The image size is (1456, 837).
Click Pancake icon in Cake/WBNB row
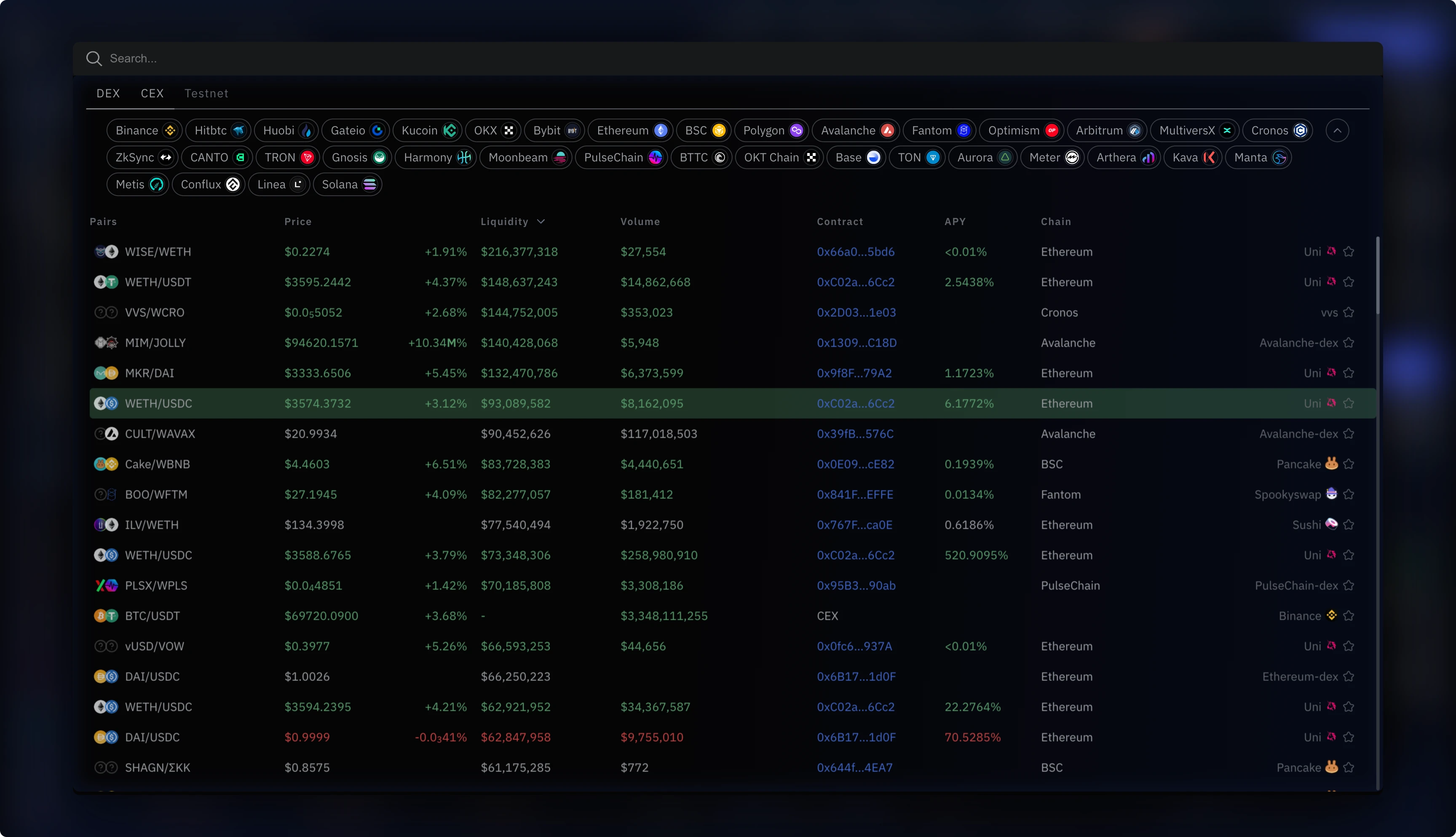click(1331, 463)
